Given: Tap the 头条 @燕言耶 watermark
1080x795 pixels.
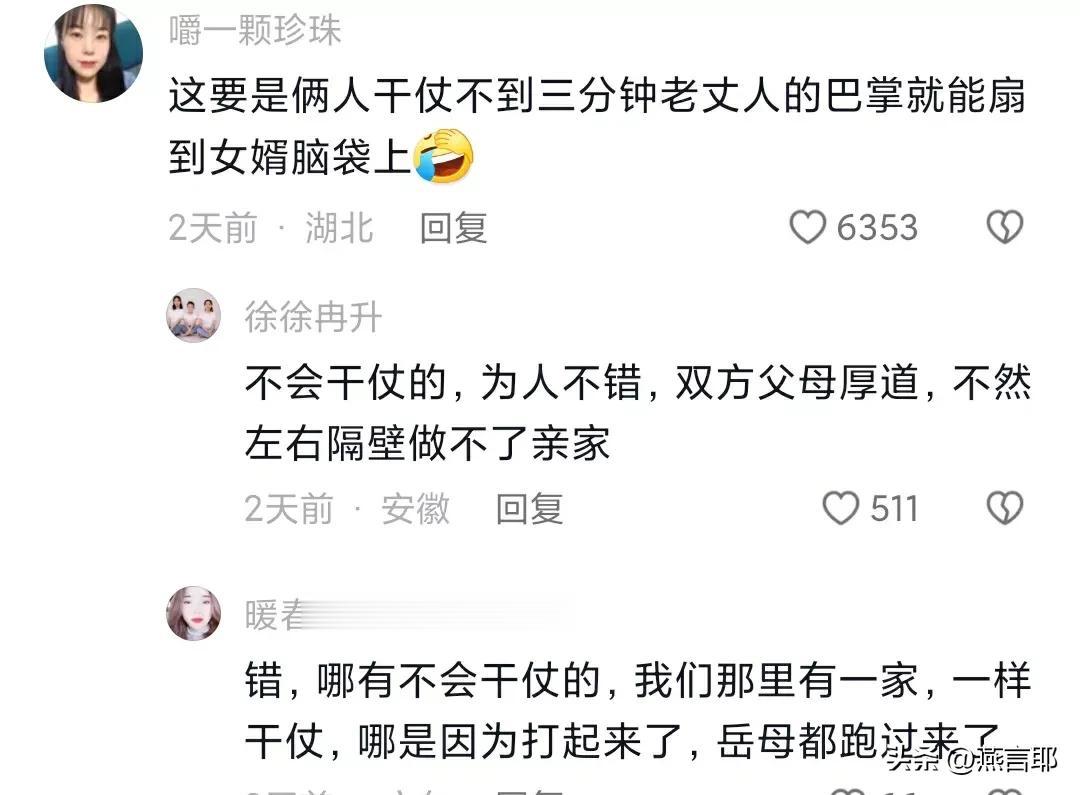Looking at the screenshot, I should 971,760.
